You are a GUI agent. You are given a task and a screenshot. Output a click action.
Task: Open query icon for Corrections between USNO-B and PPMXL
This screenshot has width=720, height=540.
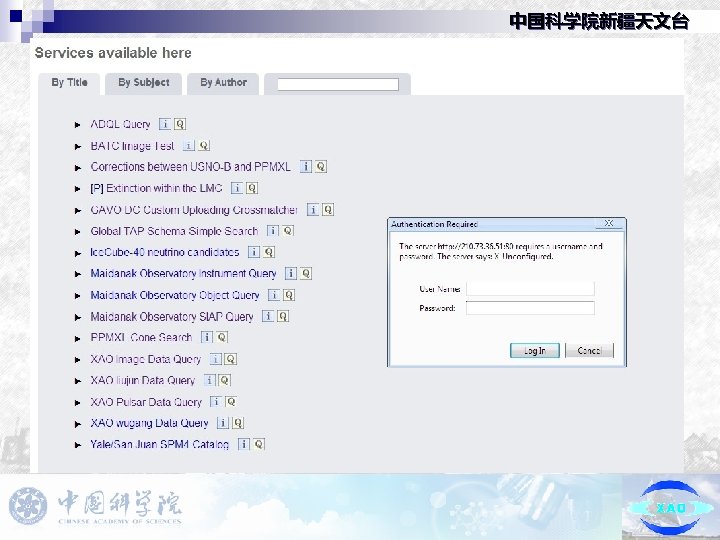click(x=321, y=167)
